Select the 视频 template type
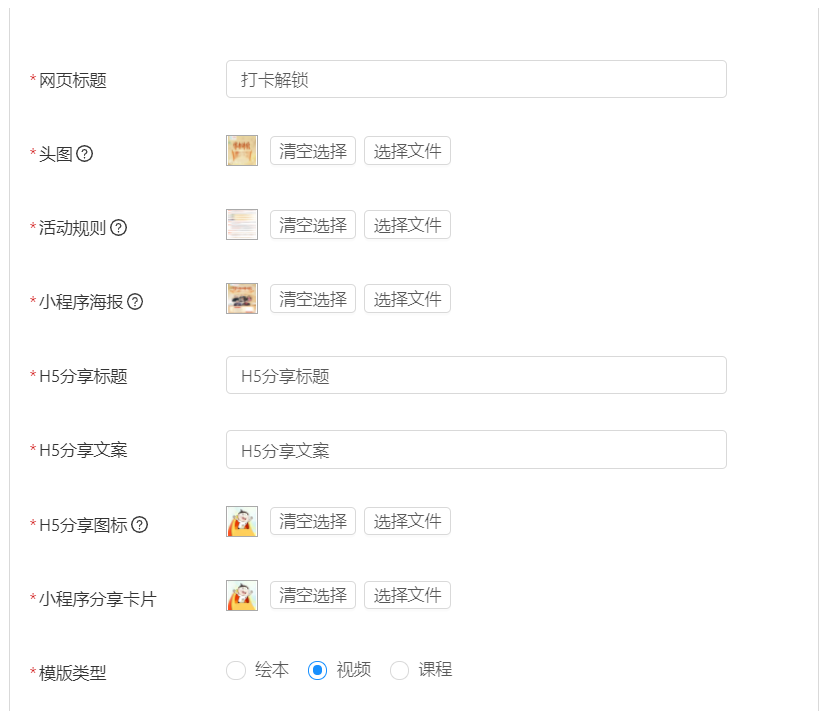 point(318,671)
